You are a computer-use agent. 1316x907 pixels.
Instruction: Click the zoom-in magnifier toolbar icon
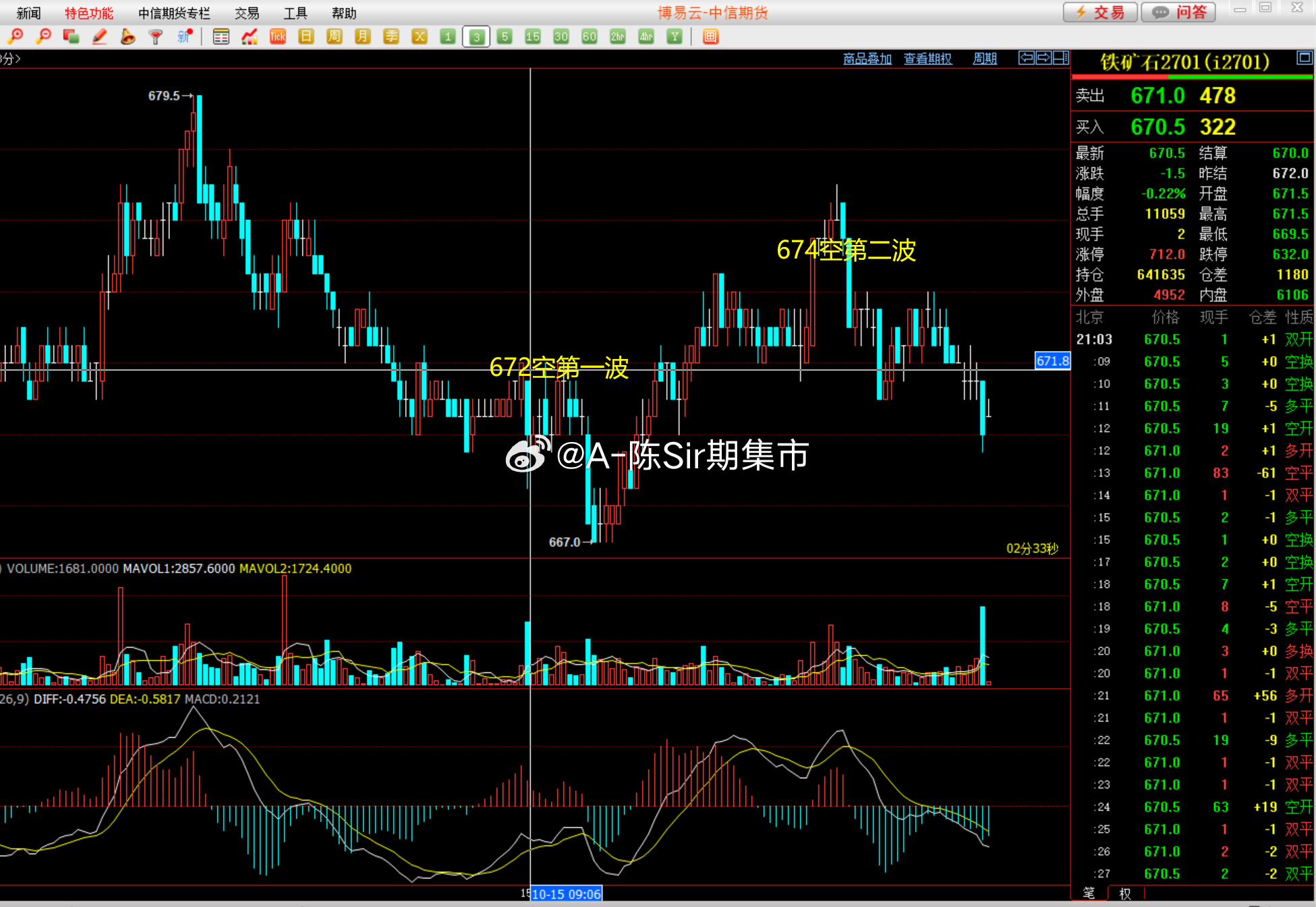tap(16, 36)
